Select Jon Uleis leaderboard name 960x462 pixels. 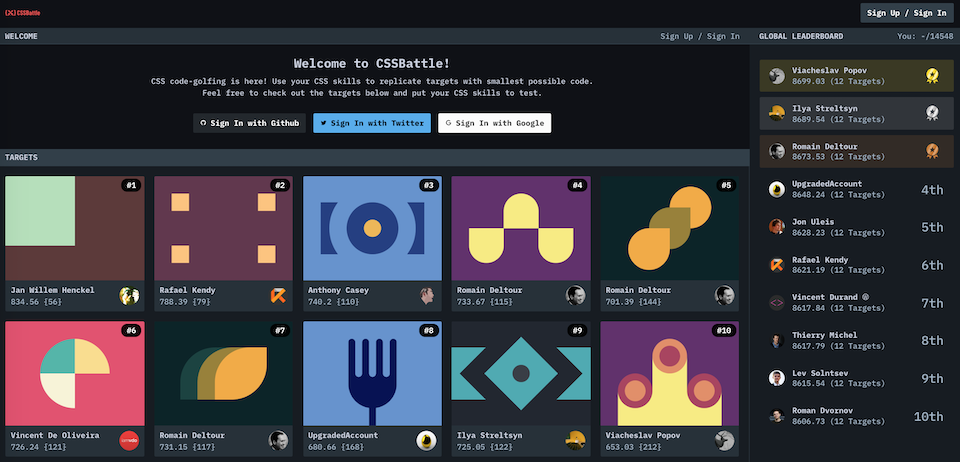coord(813,222)
